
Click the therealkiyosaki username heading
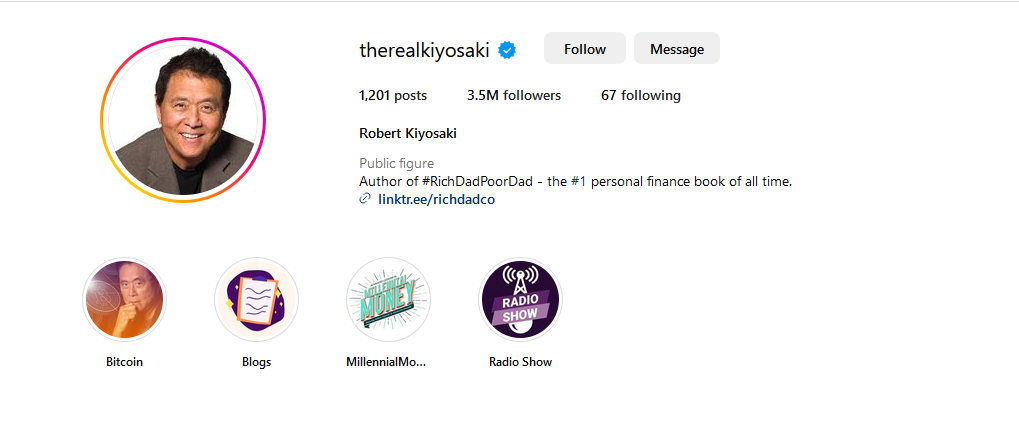424,50
